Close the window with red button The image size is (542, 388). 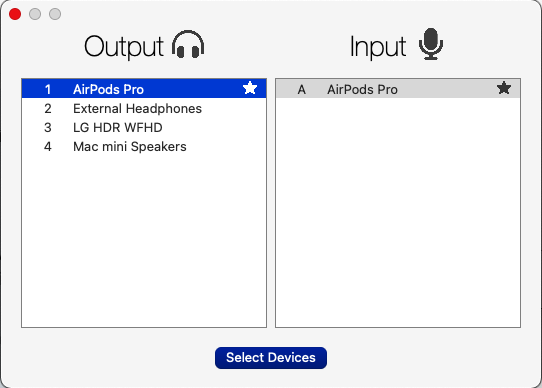(15, 14)
